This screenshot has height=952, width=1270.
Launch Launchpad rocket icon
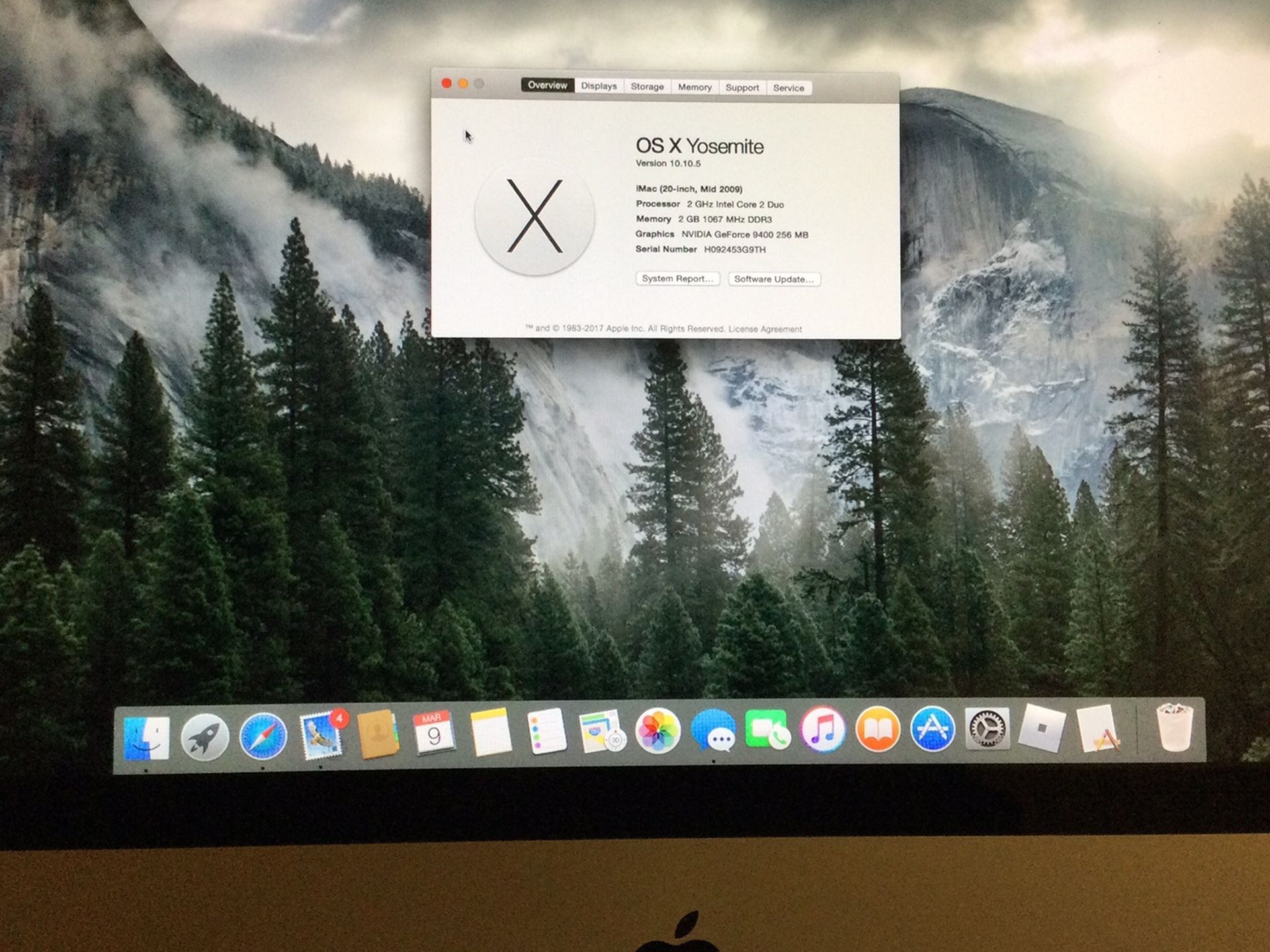point(205,737)
